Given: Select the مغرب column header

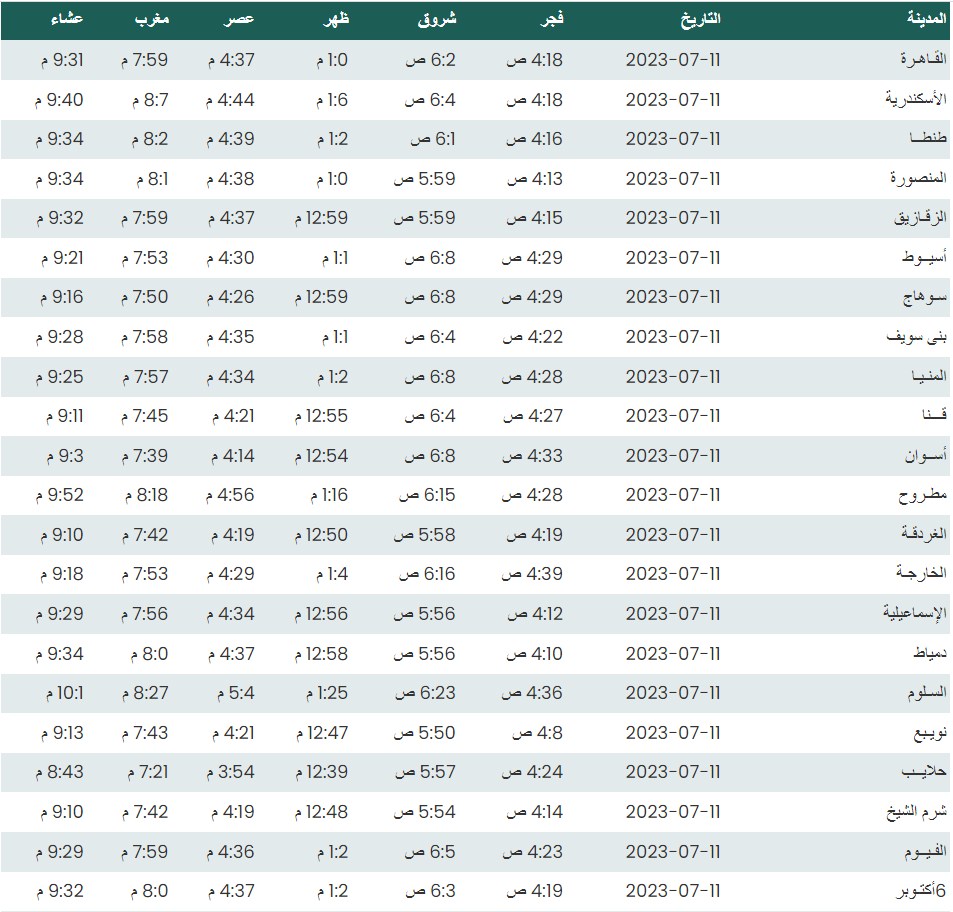Looking at the screenshot, I should click(x=152, y=20).
